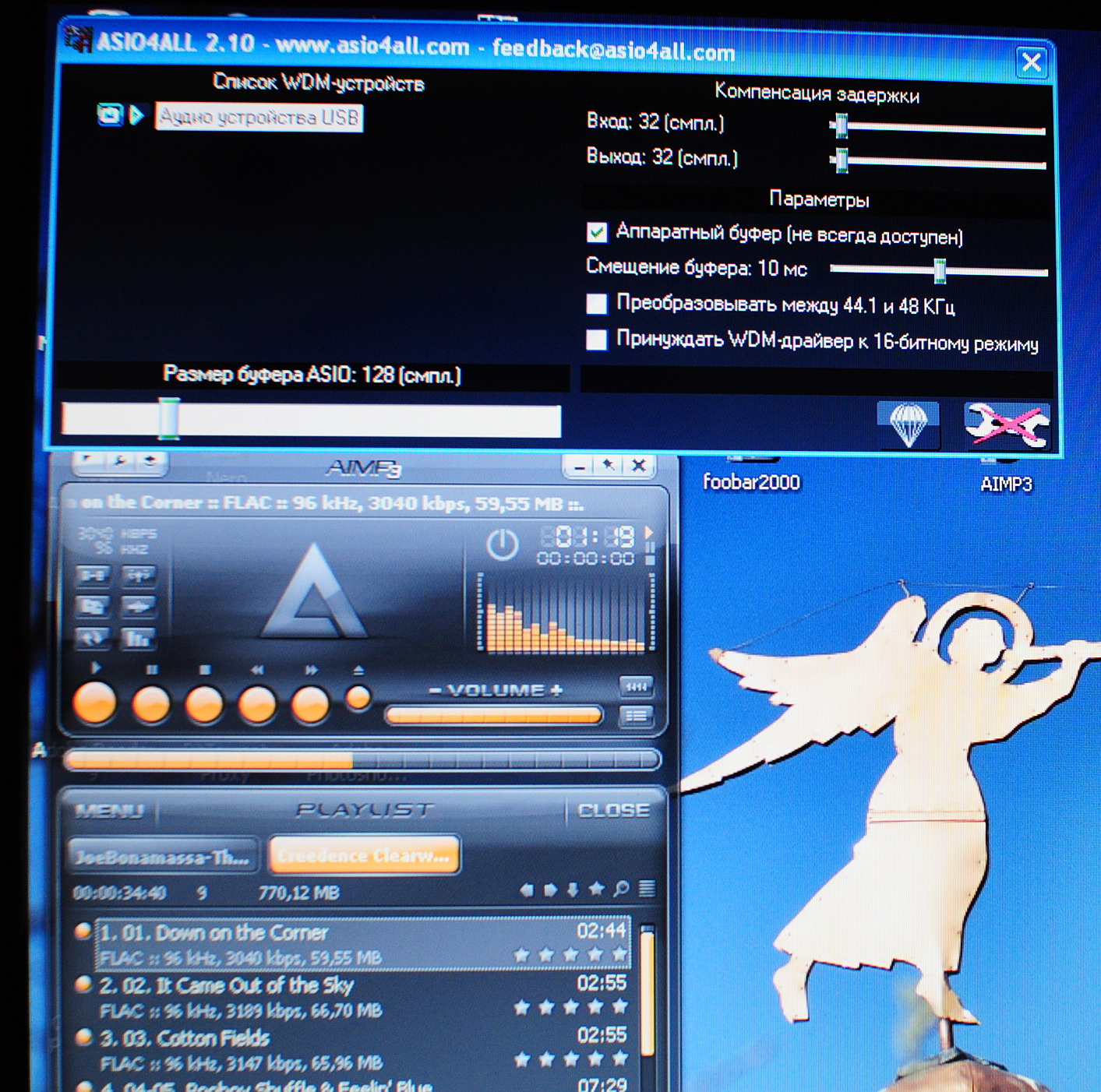Open the equalizer bars button in AIMP3
The height and width of the screenshot is (1092, 1101).
pos(139,638)
